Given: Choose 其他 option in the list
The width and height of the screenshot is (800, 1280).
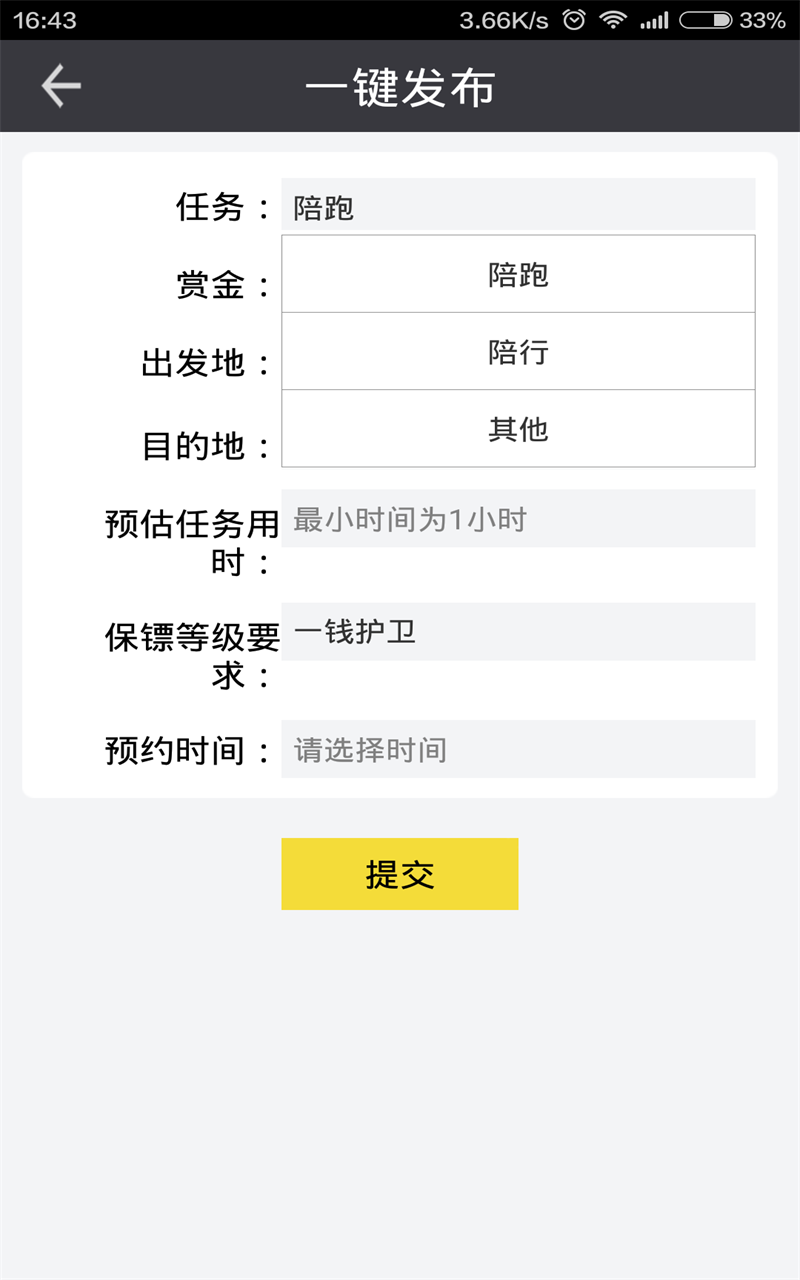Looking at the screenshot, I should click(517, 428).
